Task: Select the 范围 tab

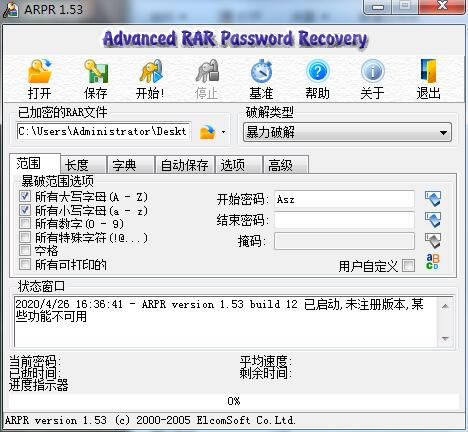Action: 35,164
